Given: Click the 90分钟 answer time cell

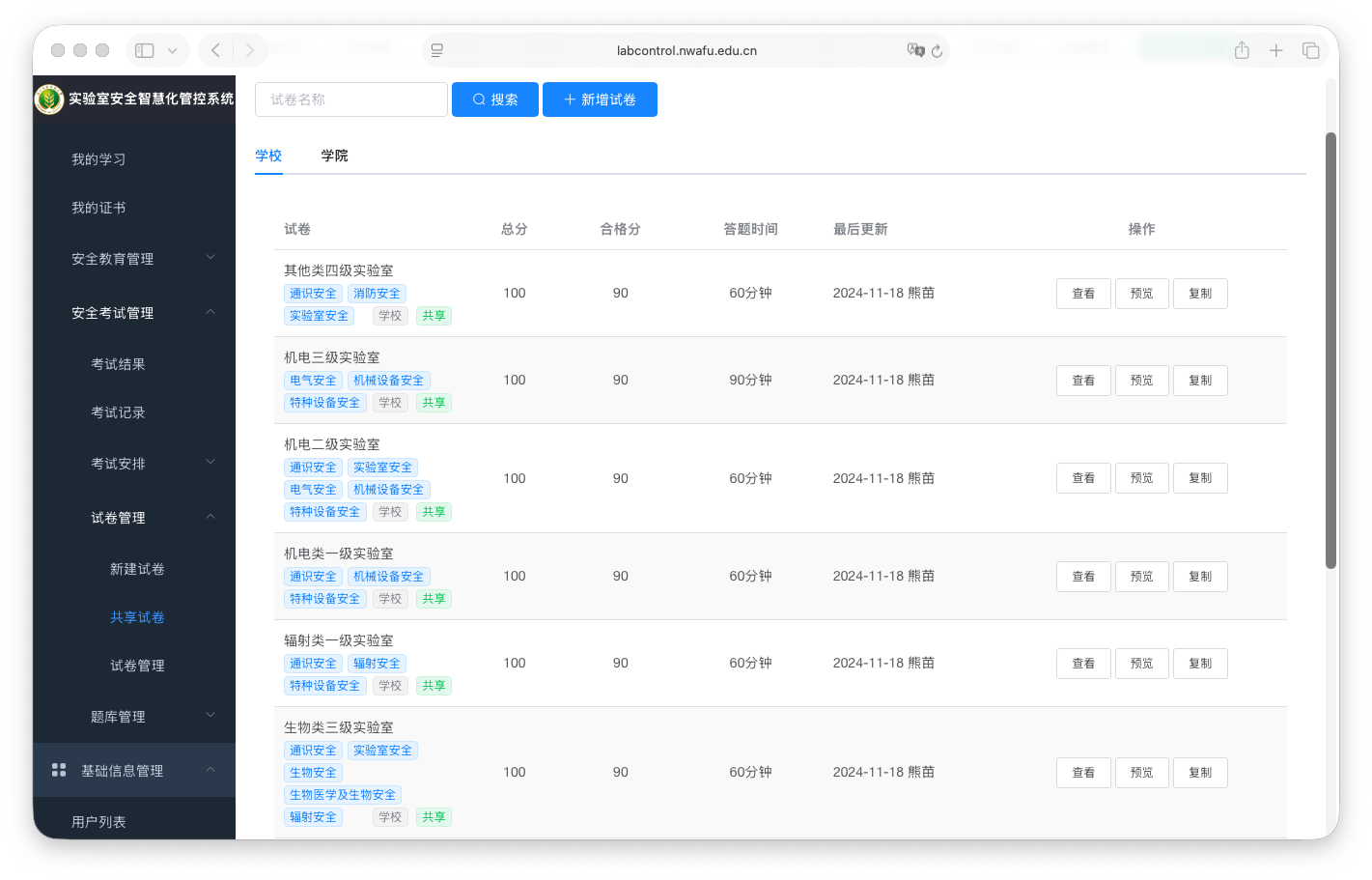Looking at the screenshot, I should pyautogui.click(x=750, y=380).
